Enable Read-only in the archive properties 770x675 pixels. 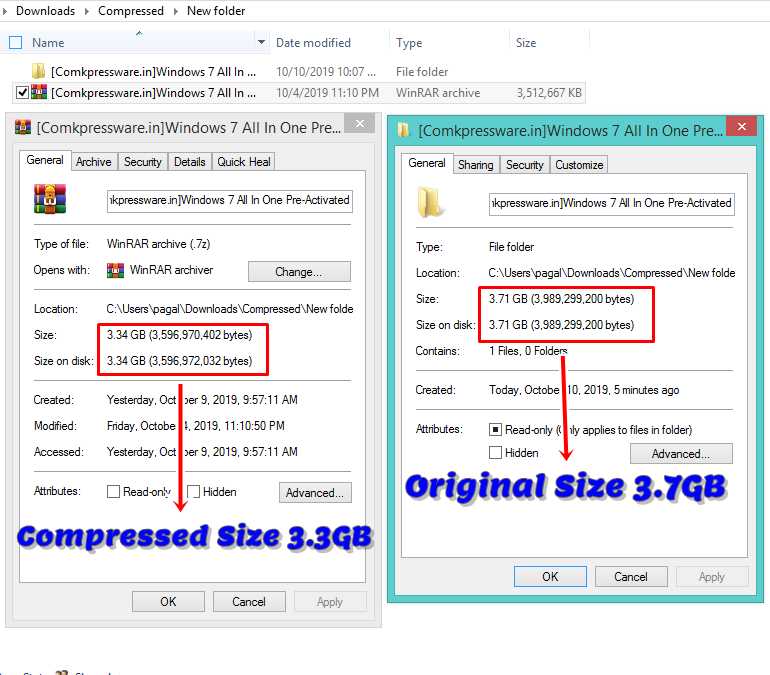[113, 491]
